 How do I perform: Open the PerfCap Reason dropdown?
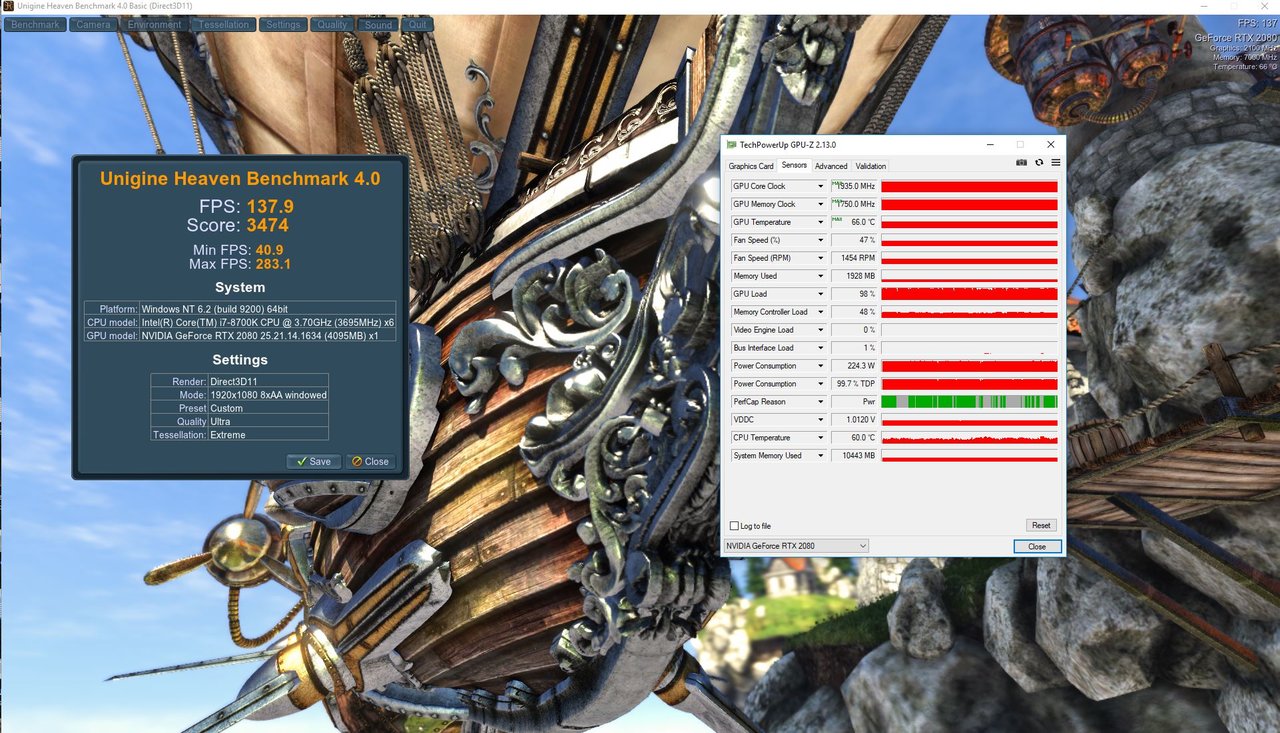click(821, 402)
